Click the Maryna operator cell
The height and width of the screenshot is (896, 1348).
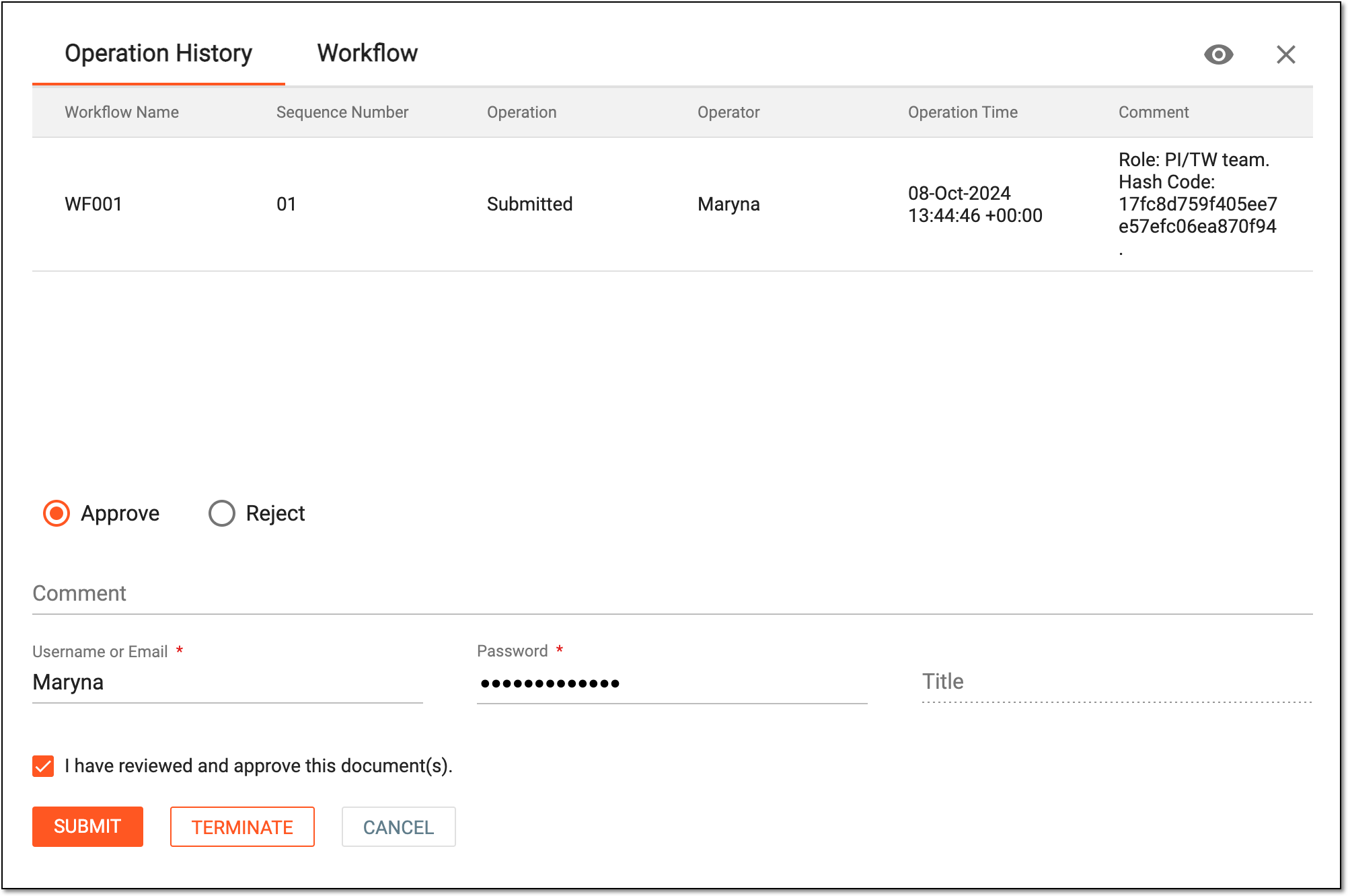click(x=728, y=204)
